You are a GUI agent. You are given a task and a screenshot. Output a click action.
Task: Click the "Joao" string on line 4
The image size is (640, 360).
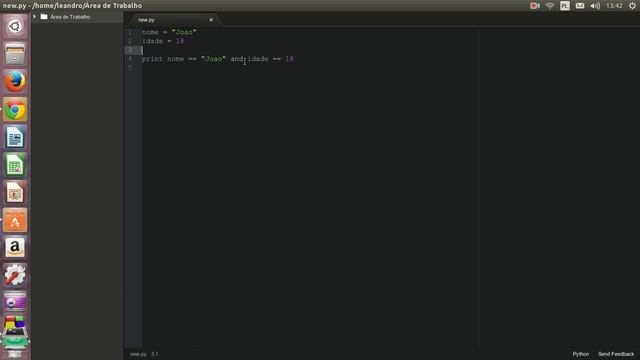pyautogui.click(x=213, y=59)
